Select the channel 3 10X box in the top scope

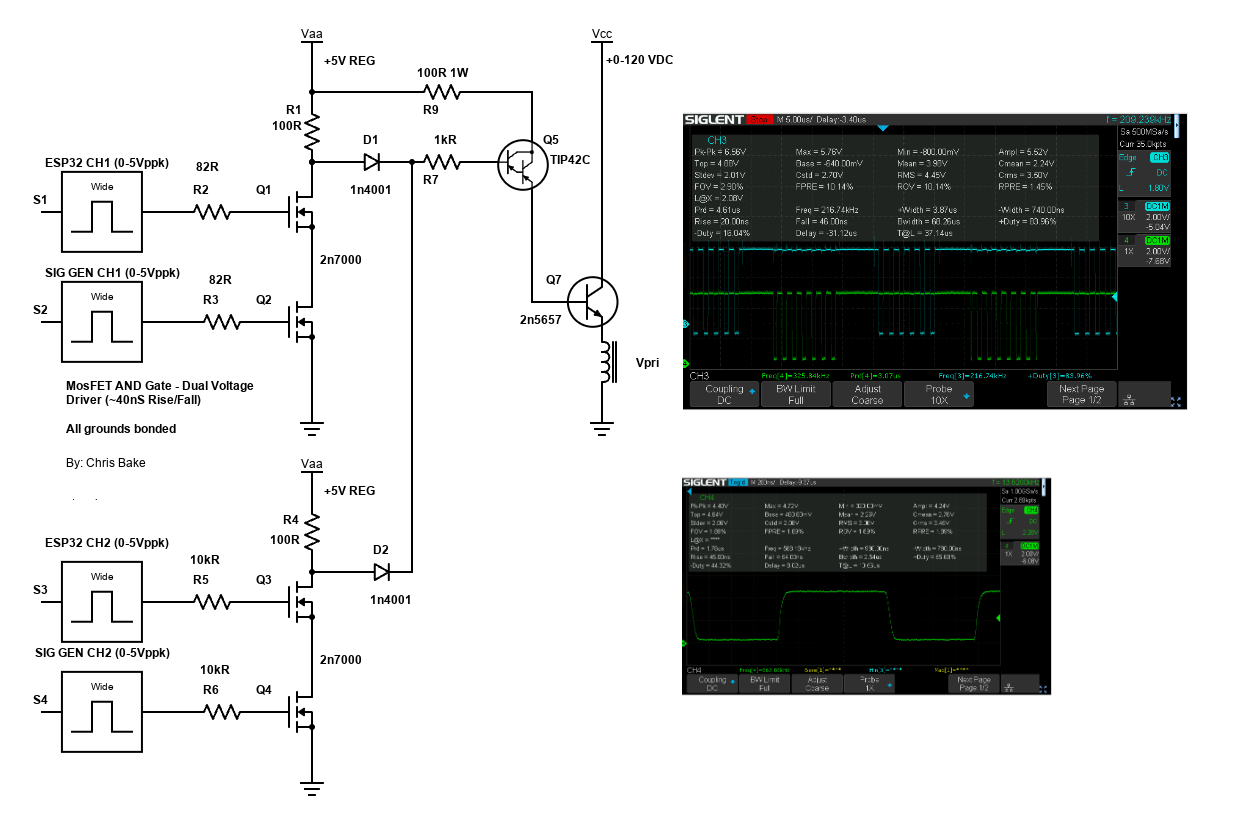1146,217
